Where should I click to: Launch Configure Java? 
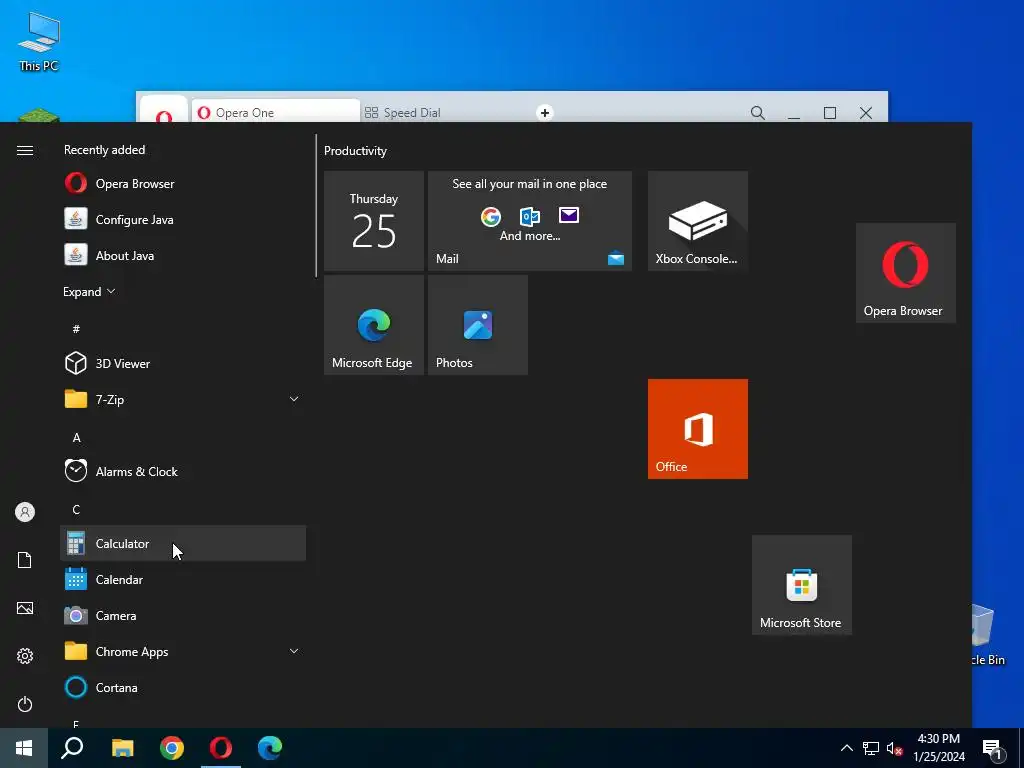pyautogui.click(x=183, y=219)
